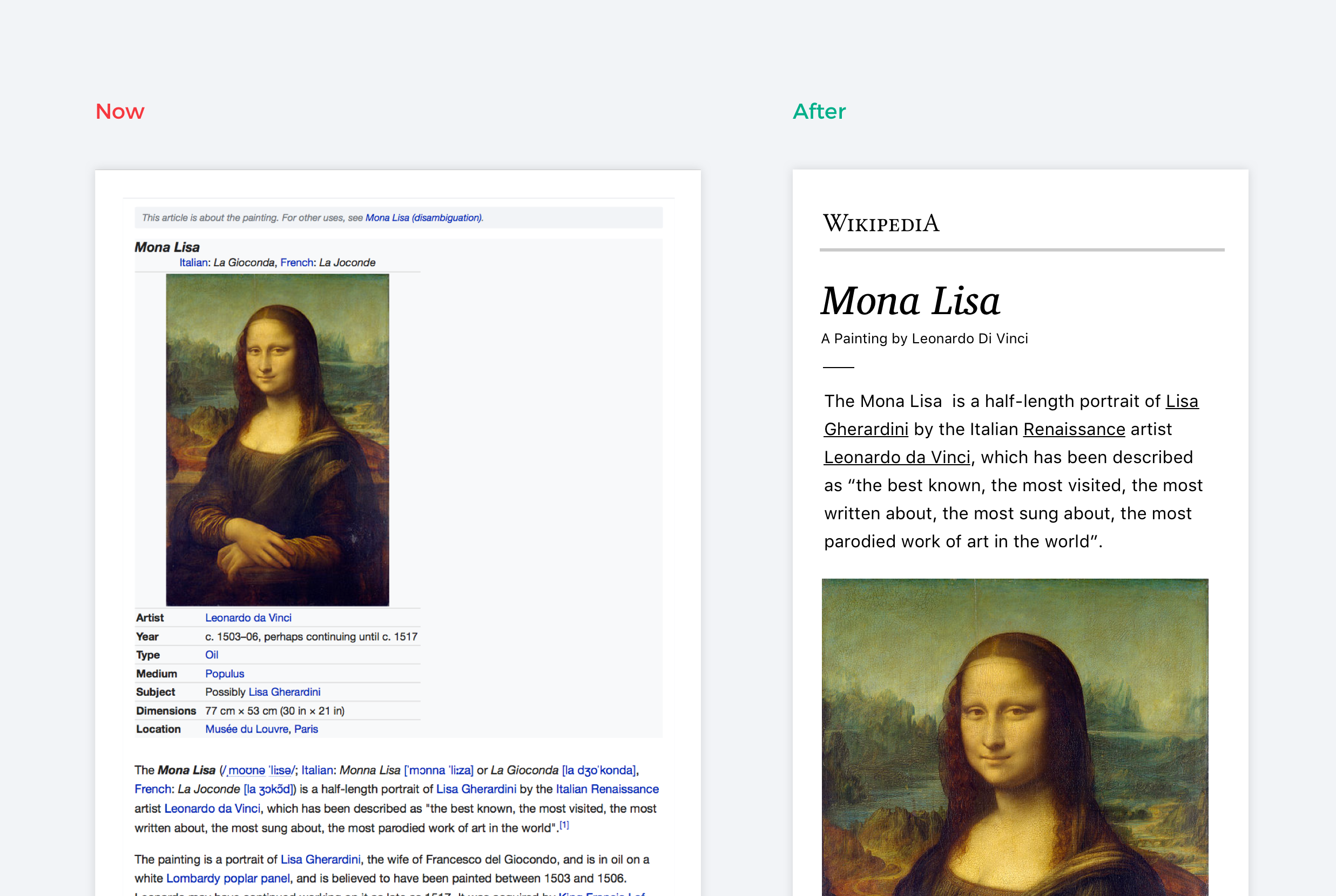Click the 'Type' row label

(148, 655)
